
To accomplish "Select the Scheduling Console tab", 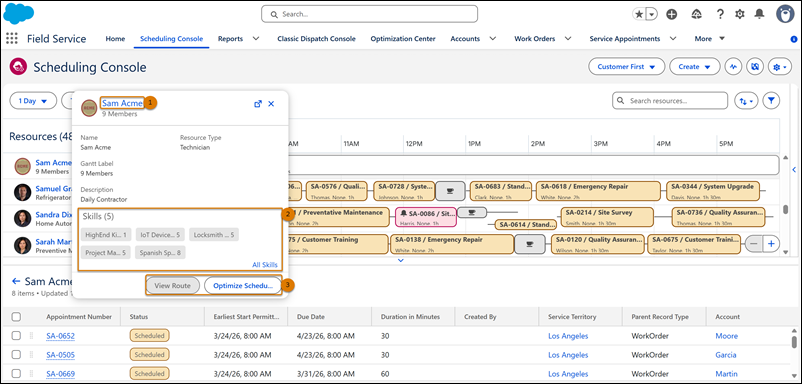I will coord(171,38).
